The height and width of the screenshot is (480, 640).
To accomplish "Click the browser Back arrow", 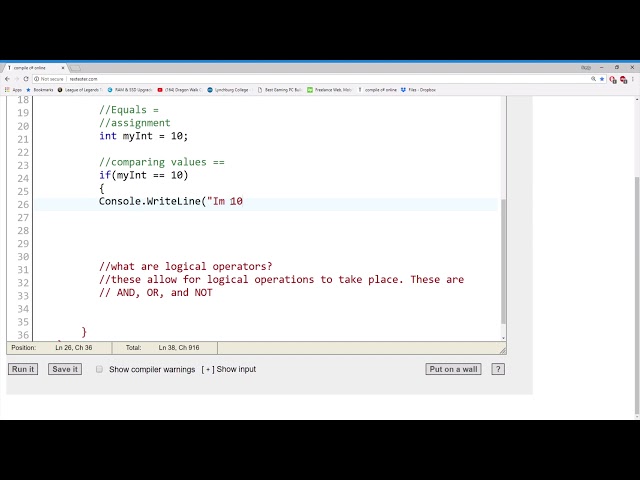I will click(x=7, y=79).
